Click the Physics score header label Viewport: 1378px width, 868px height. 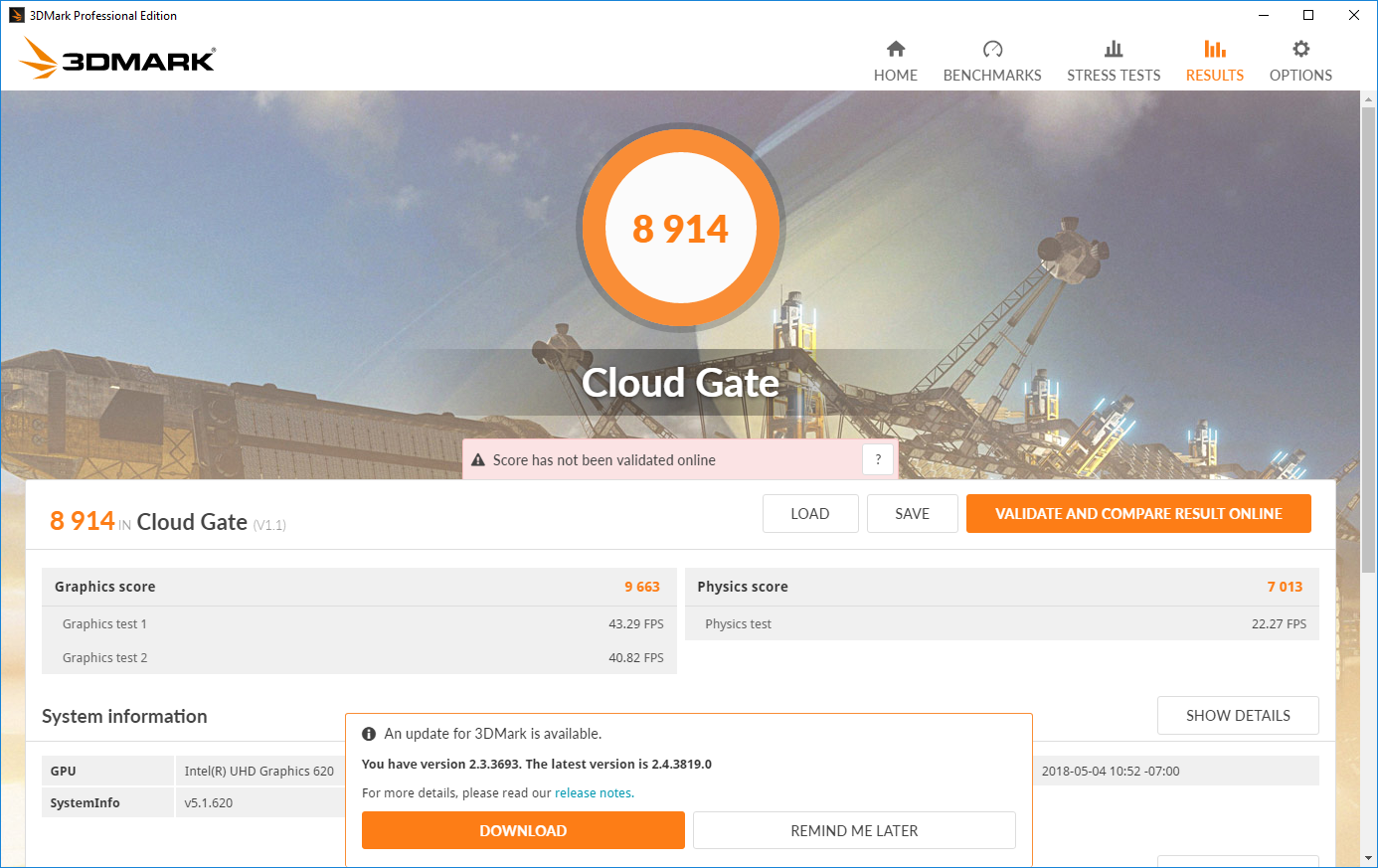tap(743, 587)
